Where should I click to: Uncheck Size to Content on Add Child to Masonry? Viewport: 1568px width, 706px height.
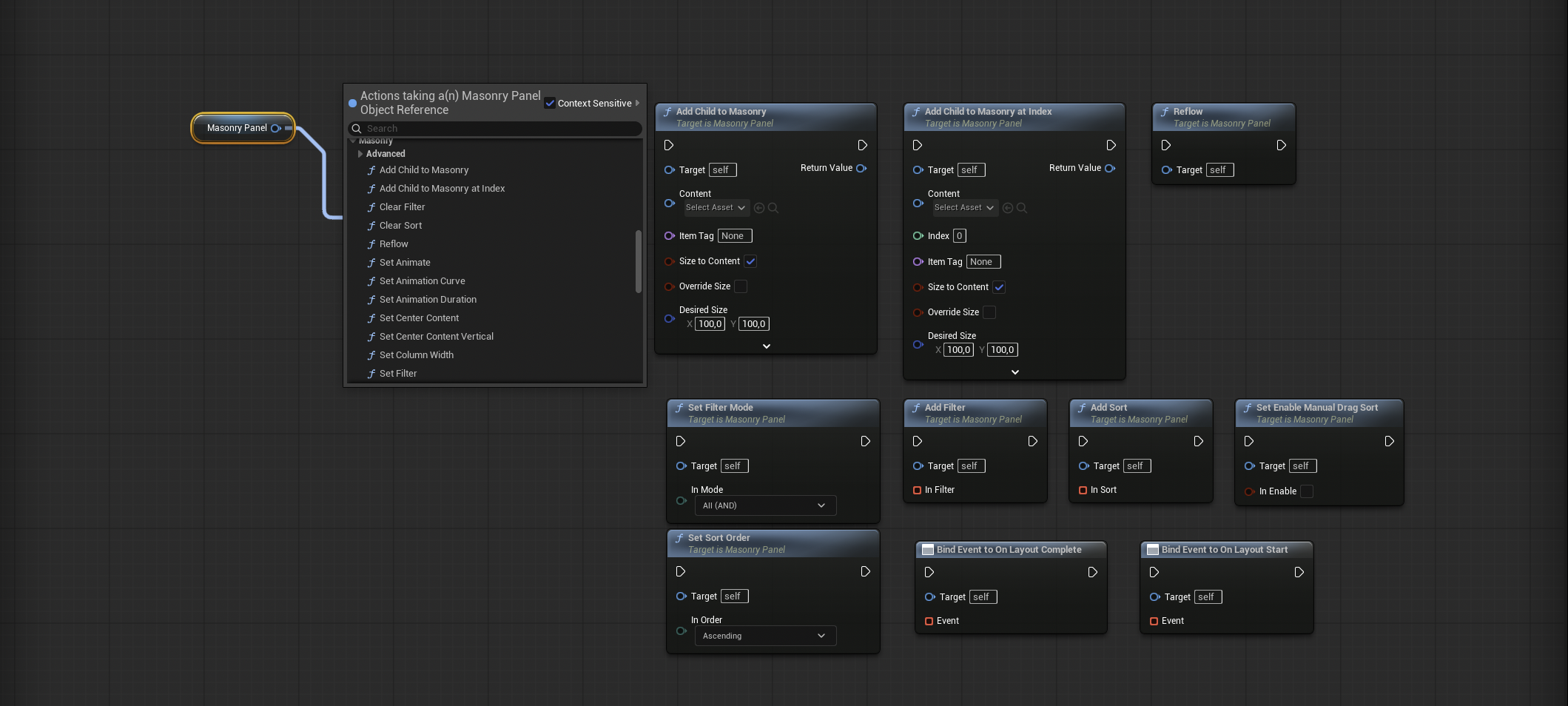[750, 261]
